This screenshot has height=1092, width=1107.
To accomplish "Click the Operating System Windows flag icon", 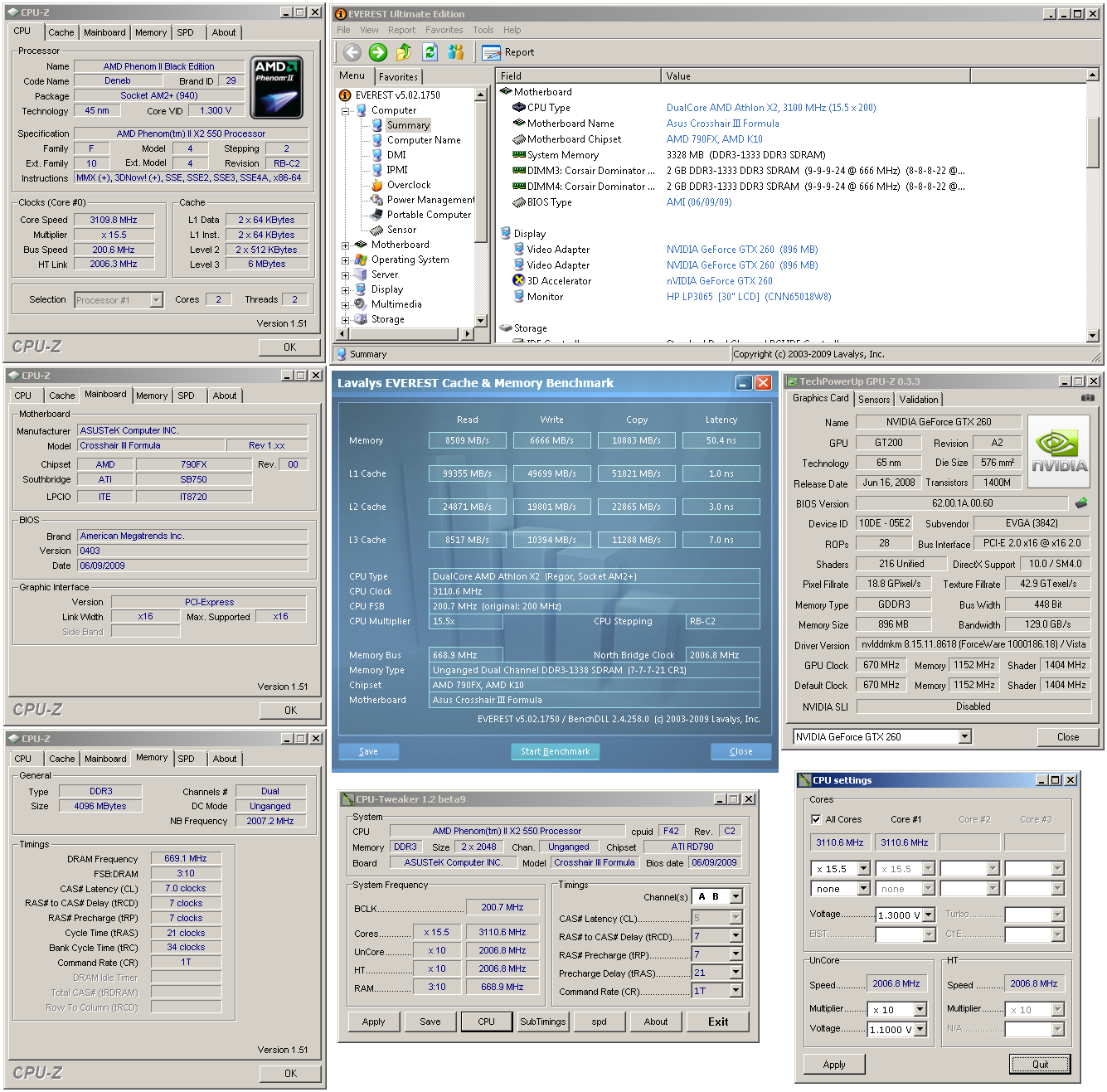I will coord(361,260).
